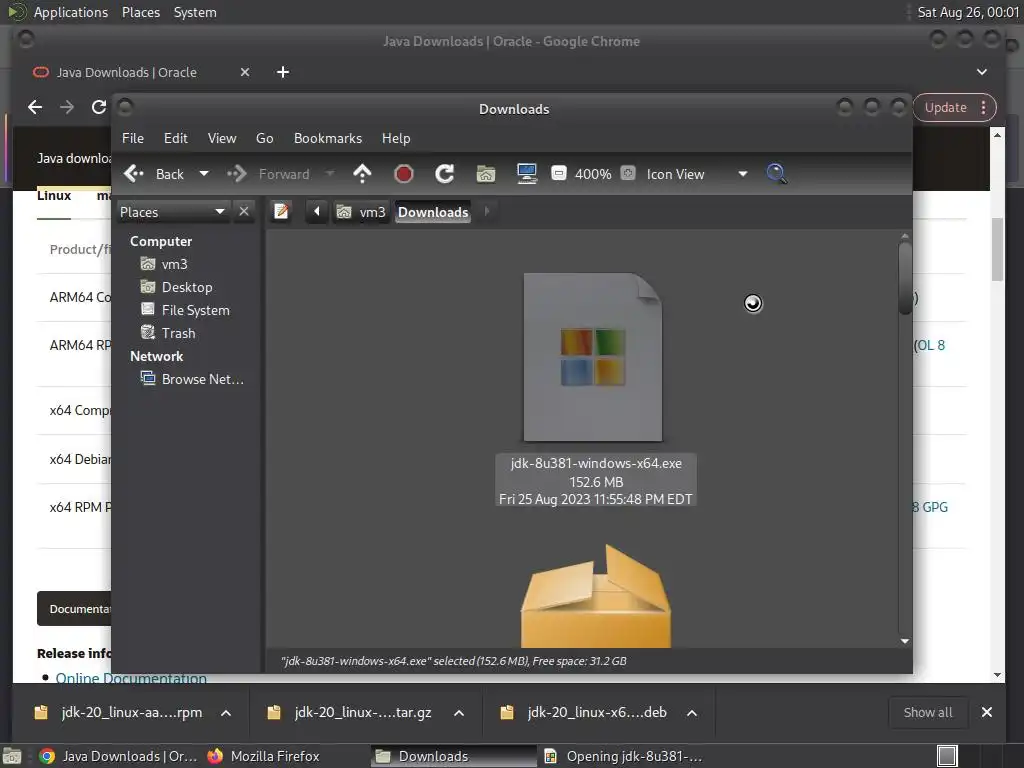
Task: Select the Linux tab on Oracle page
Action: pyautogui.click(x=54, y=195)
